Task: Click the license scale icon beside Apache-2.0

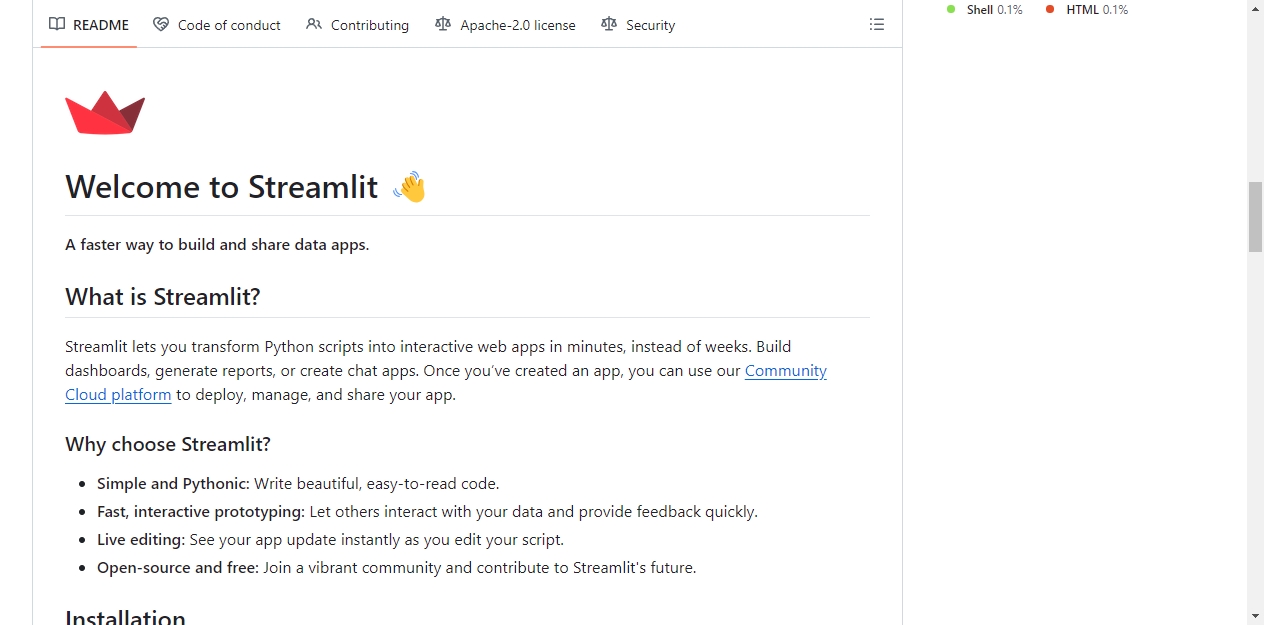Action: pos(443,25)
